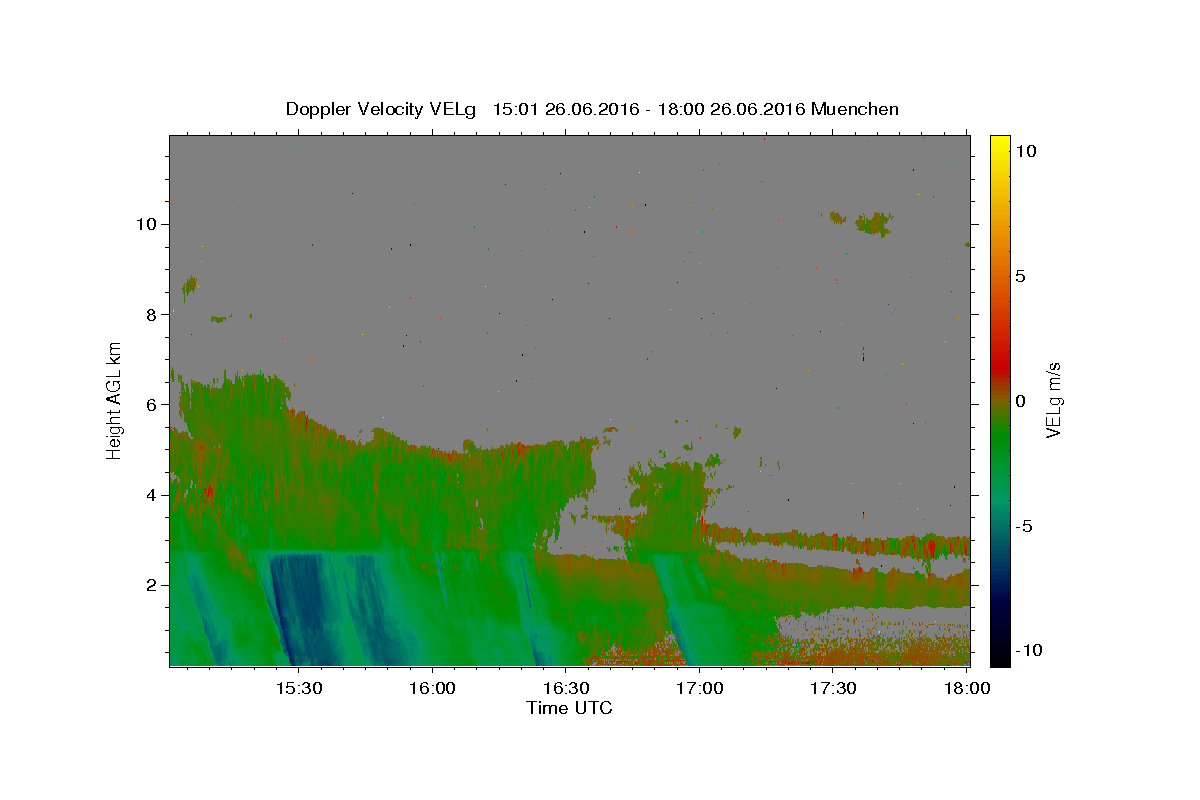This screenshot has width=1200, height=800.
Task: Click the 17:30 time axis label
Action: click(x=833, y=689)
